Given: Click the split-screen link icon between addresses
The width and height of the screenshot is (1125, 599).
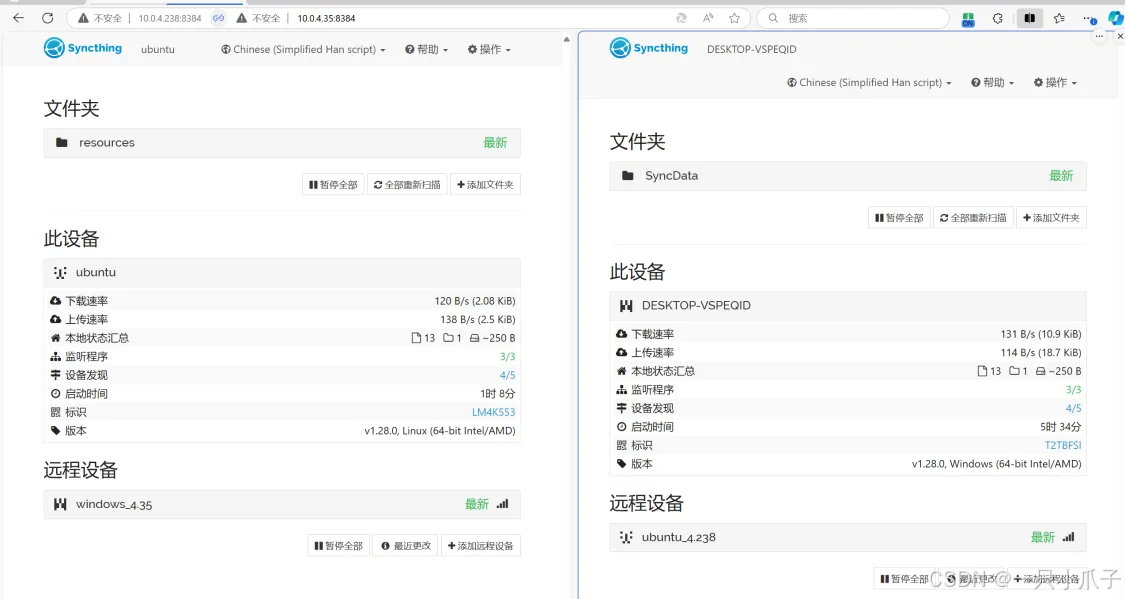Looking at the screenshot, I should click(x=219, y=18).
